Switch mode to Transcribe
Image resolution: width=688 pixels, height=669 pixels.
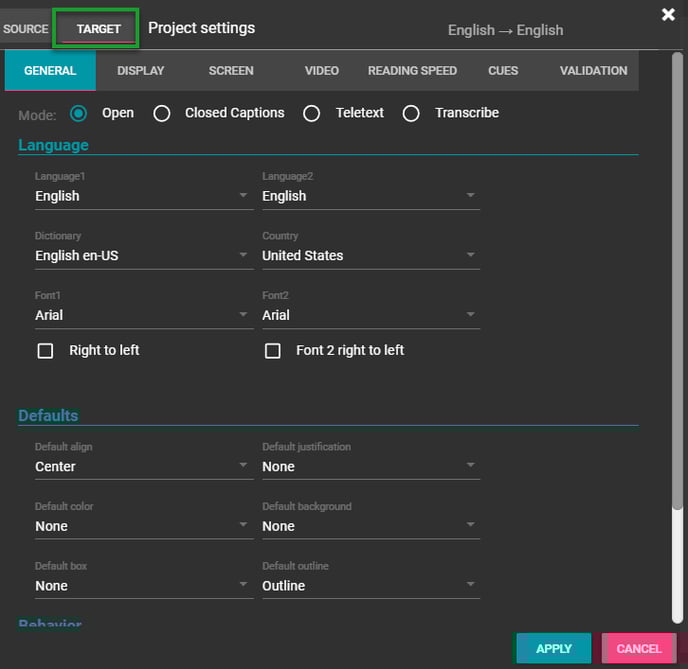pos(411,113)
